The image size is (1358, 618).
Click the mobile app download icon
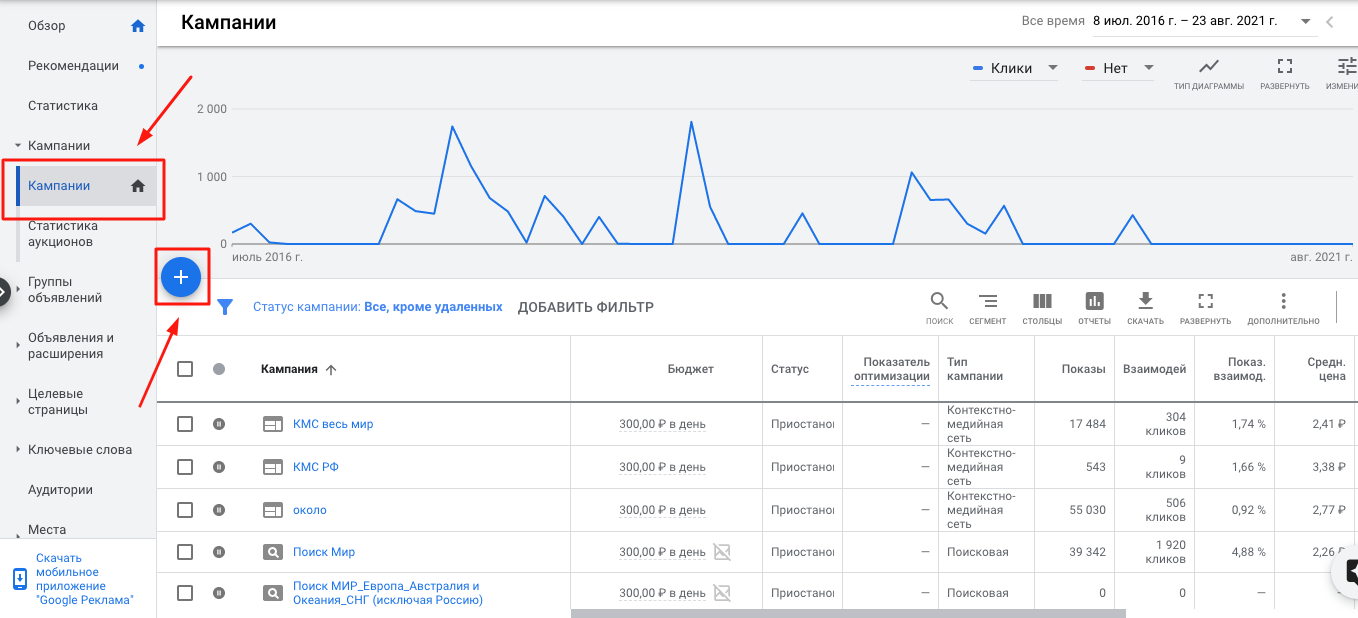pyautogui.click(x=20, y=579)
